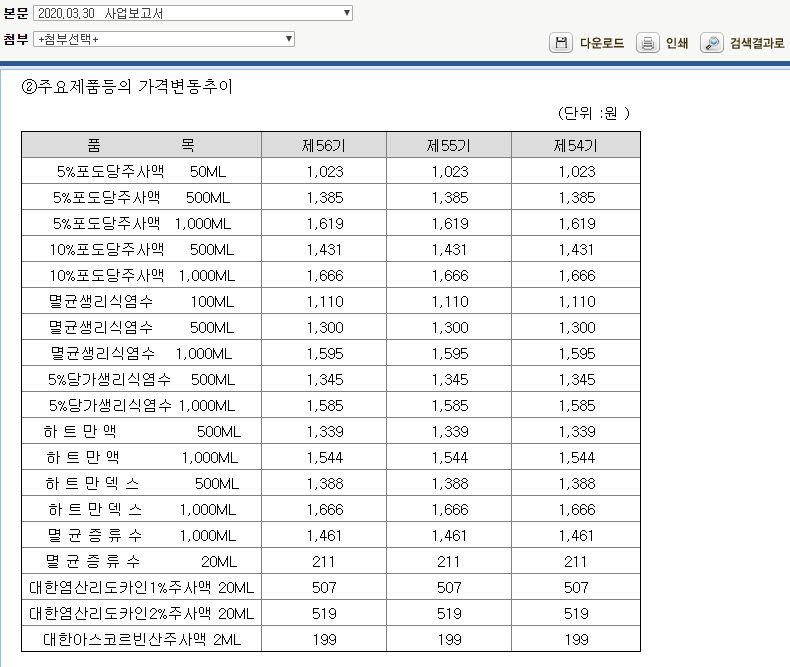The width and height of the screenshot is (790, 667).
Task: Click 제54기 value 507
Action: tap(576, 588)
